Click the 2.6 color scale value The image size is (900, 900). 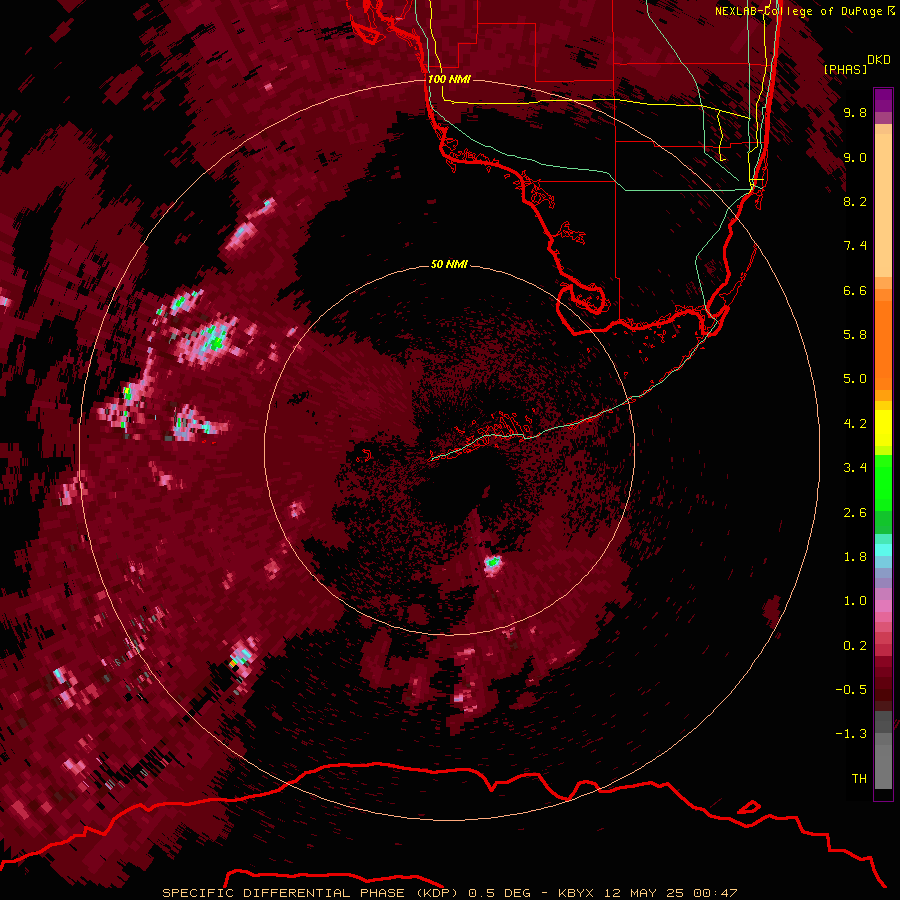click(855, 513)
